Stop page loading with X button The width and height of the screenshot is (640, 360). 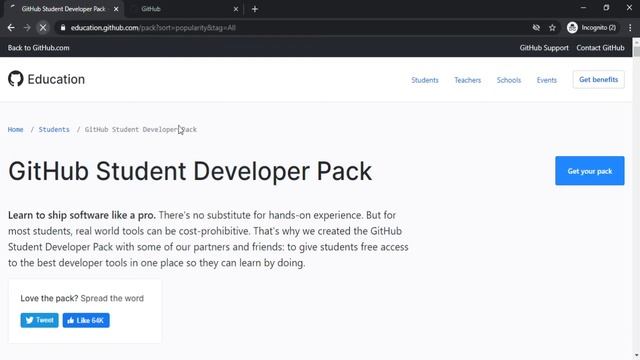point(43,28)
